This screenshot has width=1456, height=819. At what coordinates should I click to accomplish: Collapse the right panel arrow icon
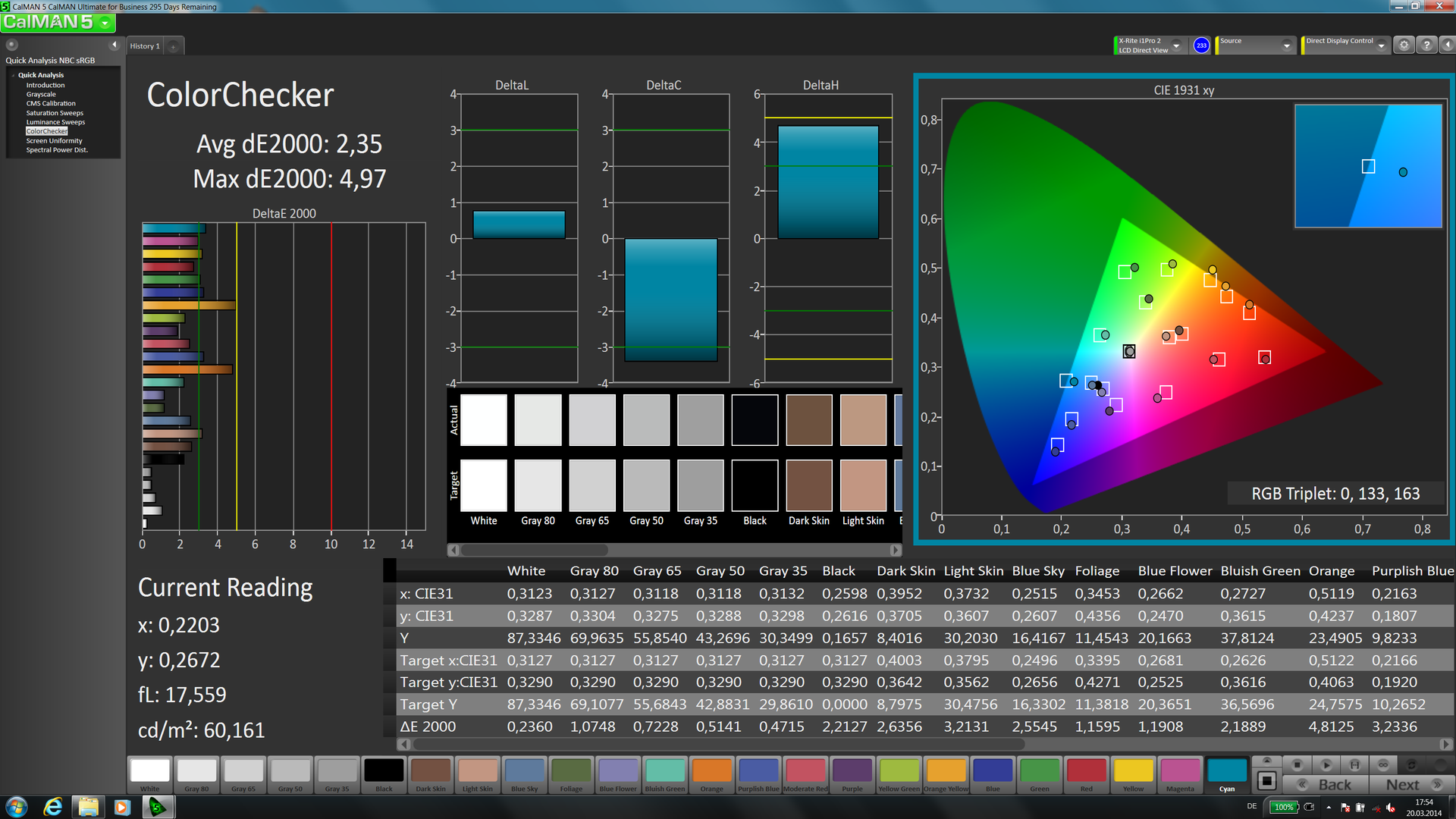pyautogui.click(x=1447, y=45)
